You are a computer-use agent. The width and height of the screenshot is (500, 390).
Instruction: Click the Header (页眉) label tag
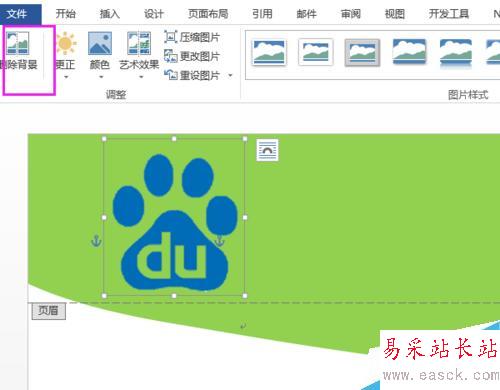click(49, 311)
